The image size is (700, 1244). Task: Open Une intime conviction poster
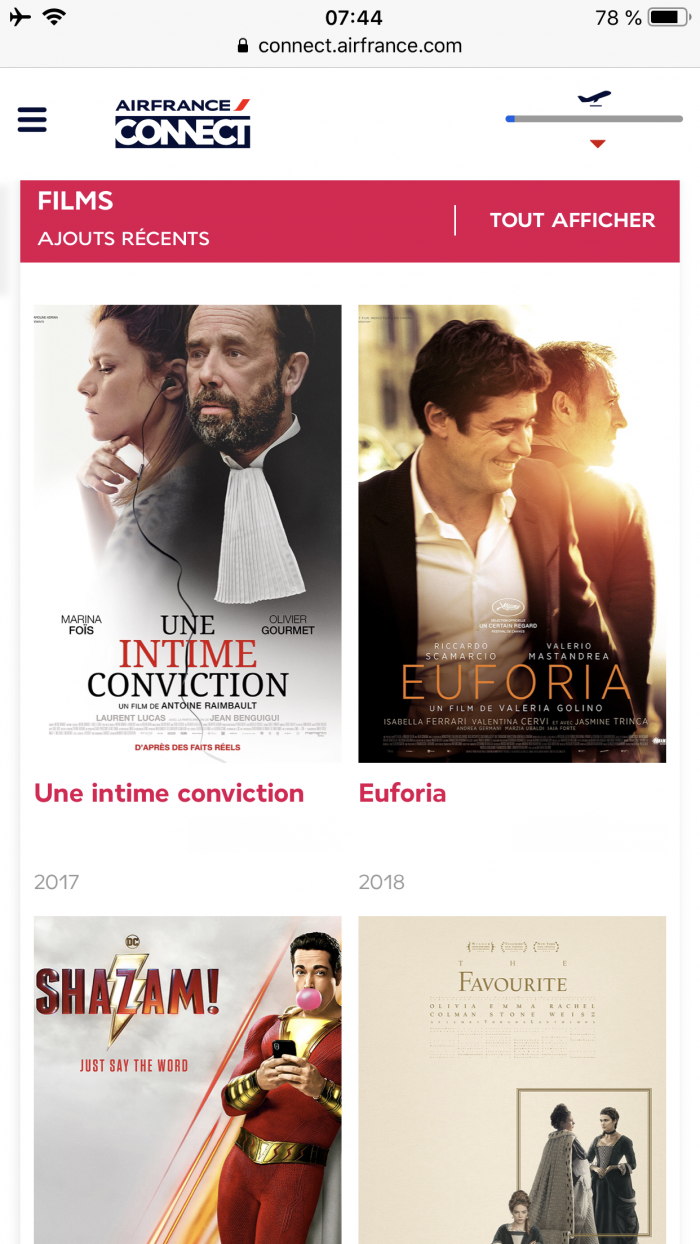pos(188,533)
